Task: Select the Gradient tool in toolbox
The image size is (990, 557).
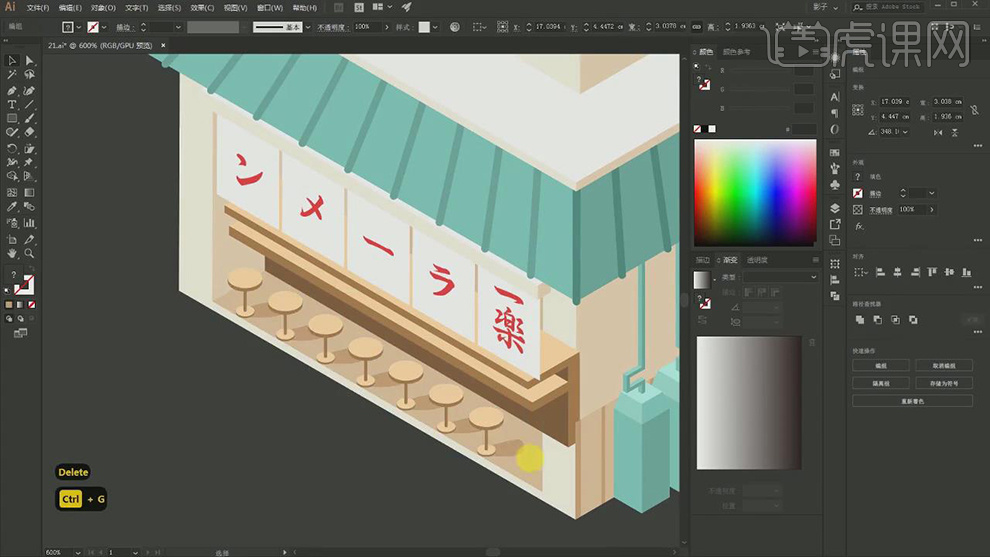Action: click(29, 193)
